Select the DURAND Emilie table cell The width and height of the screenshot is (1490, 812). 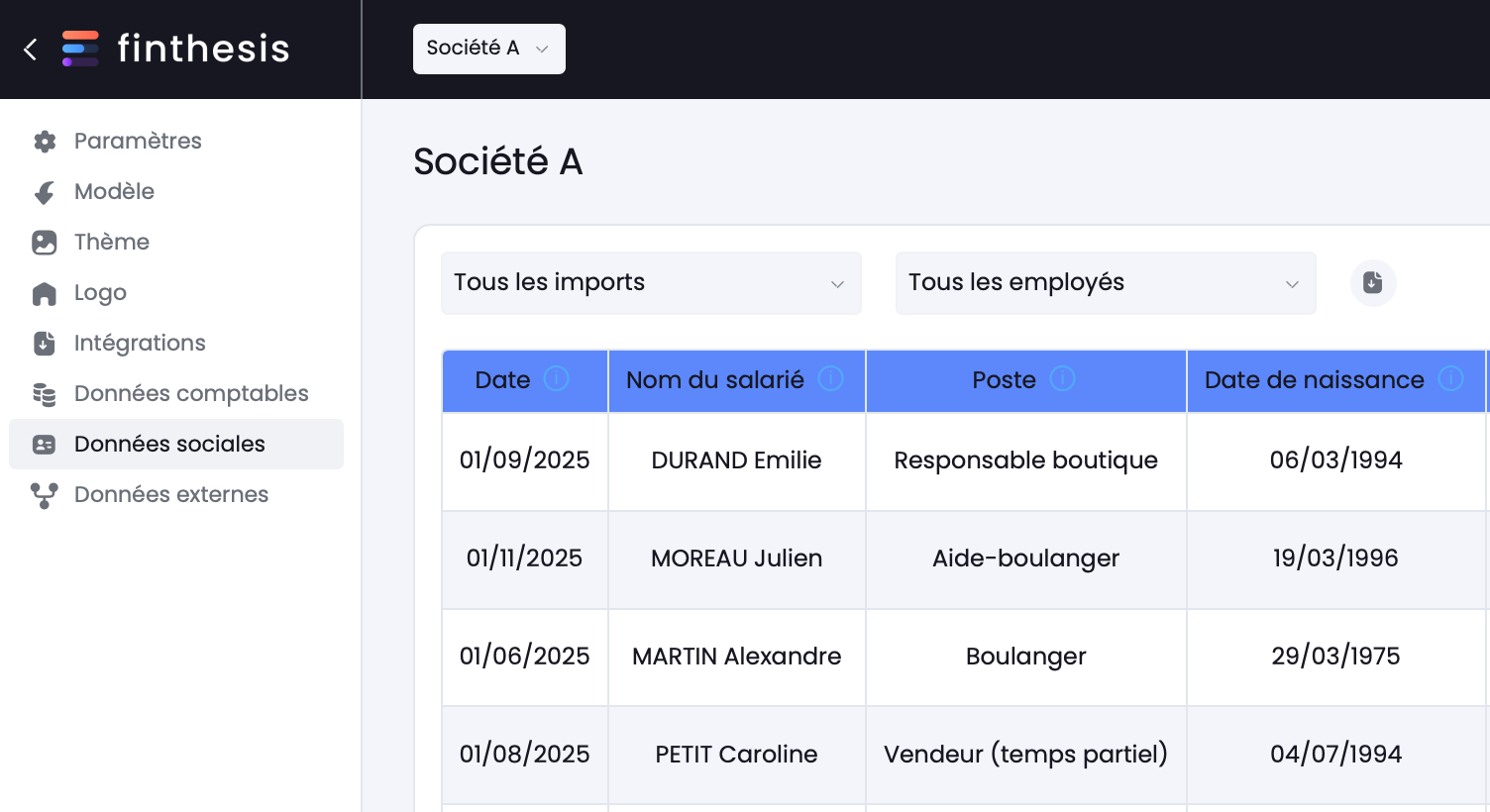tap(737, 460)
